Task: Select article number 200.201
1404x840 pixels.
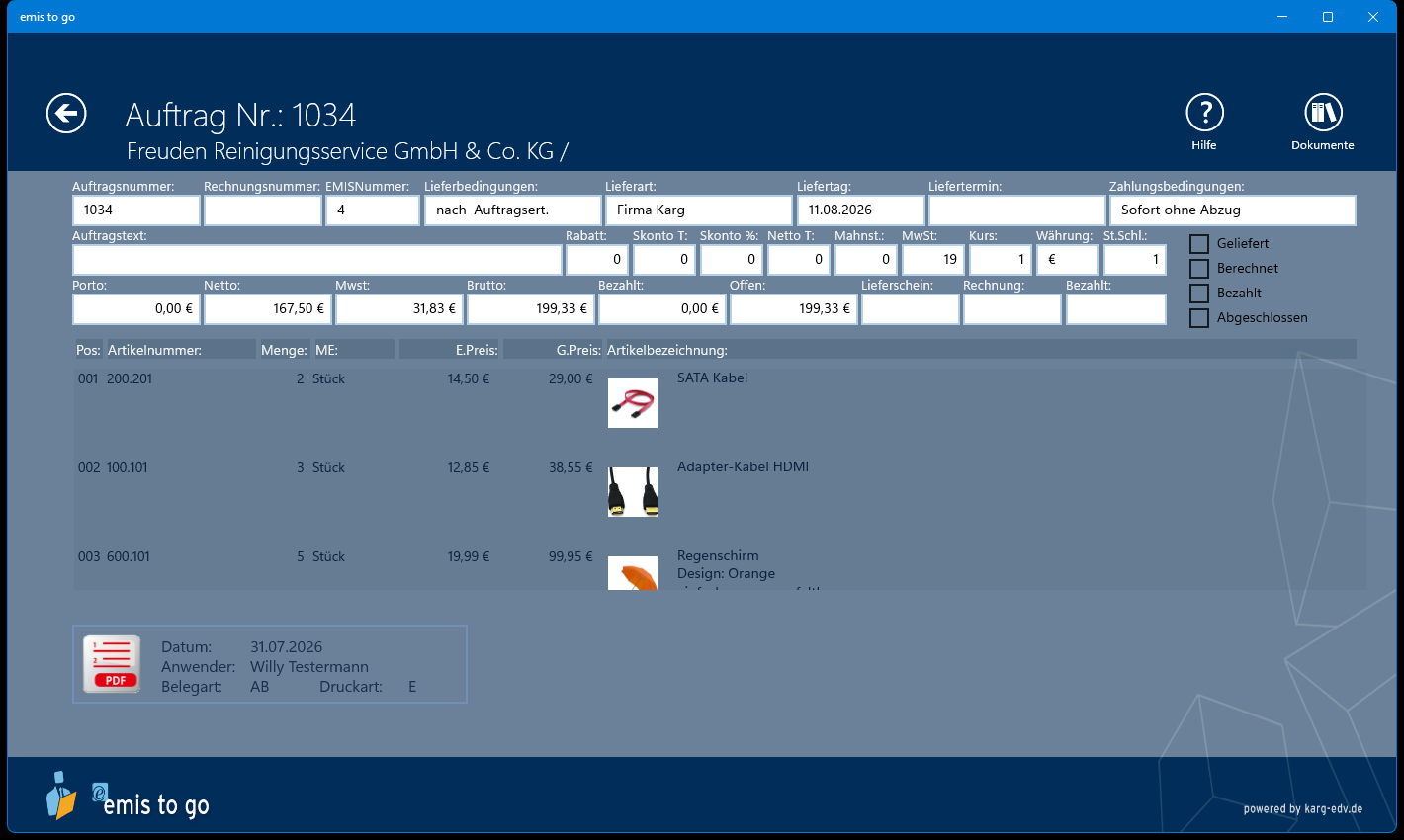Action: pos(130,378)
